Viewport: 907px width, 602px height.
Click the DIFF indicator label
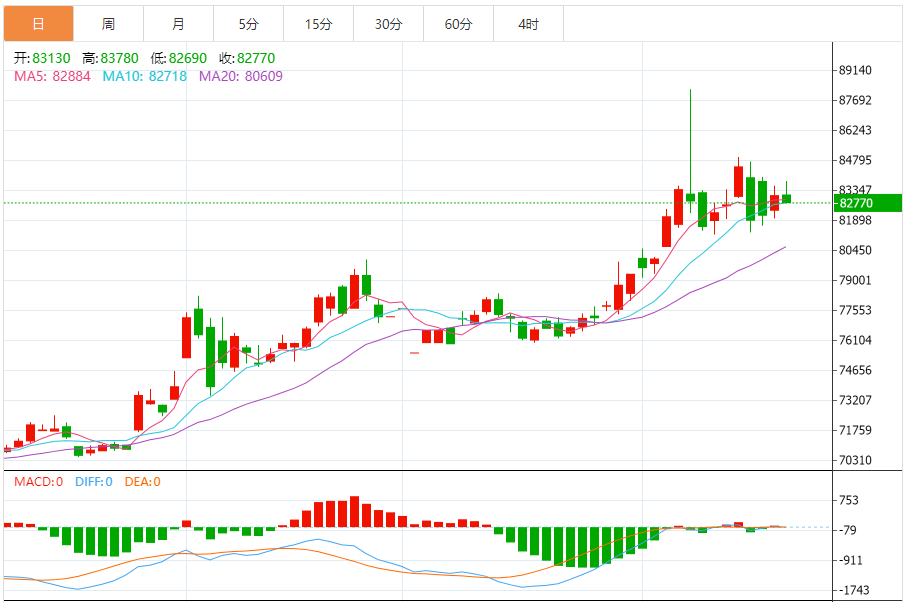(95, 482)
